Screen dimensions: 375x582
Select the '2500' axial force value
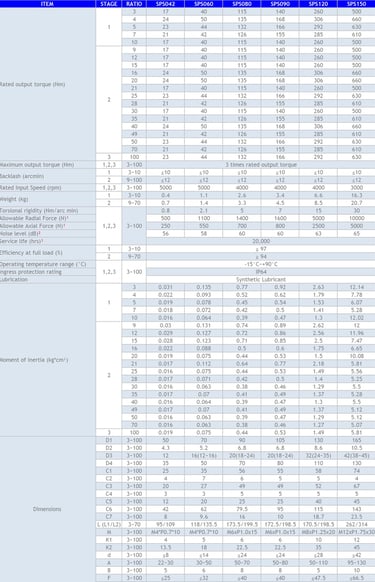point(319,226)
